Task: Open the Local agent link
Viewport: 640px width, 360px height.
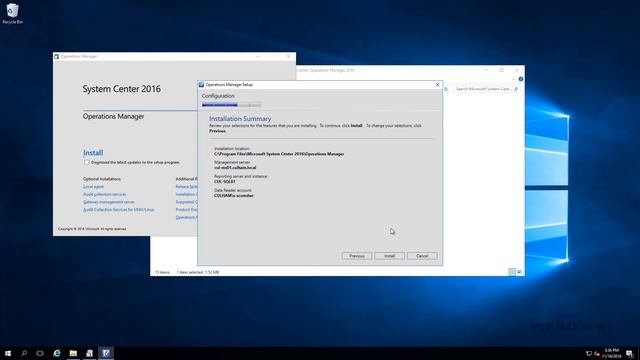Action: tap(93, 187)
